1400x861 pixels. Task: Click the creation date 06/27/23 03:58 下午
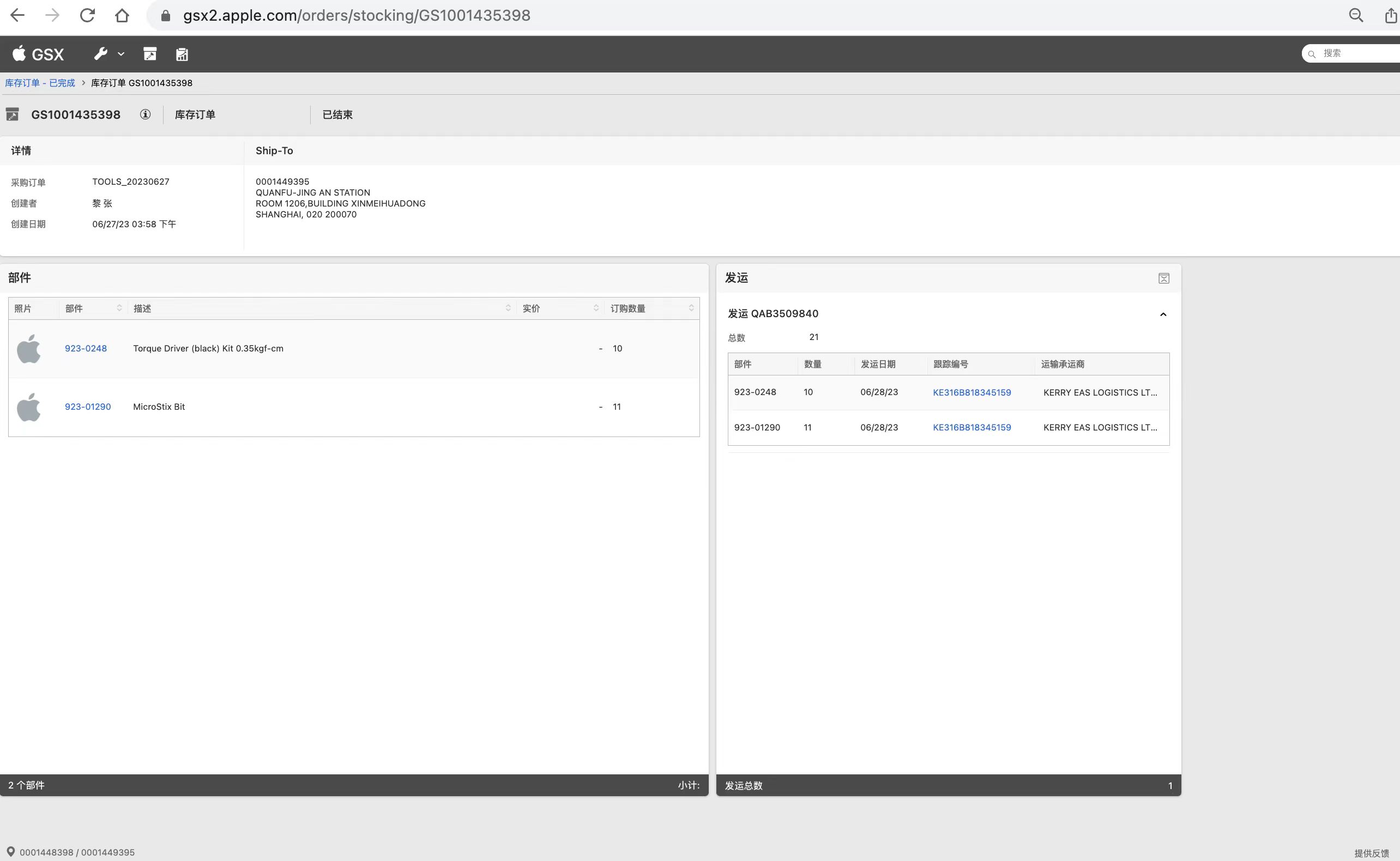[x=134, y=225]
